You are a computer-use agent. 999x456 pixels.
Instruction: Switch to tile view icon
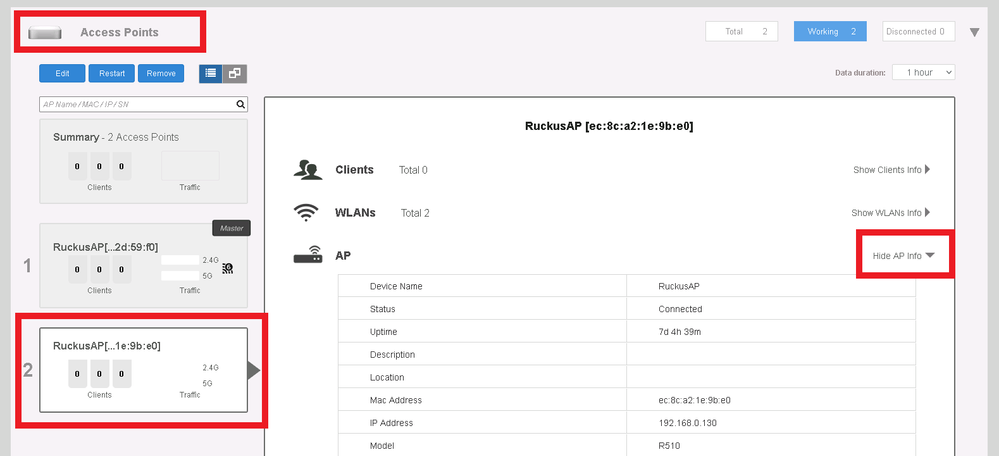click(235, 73)
